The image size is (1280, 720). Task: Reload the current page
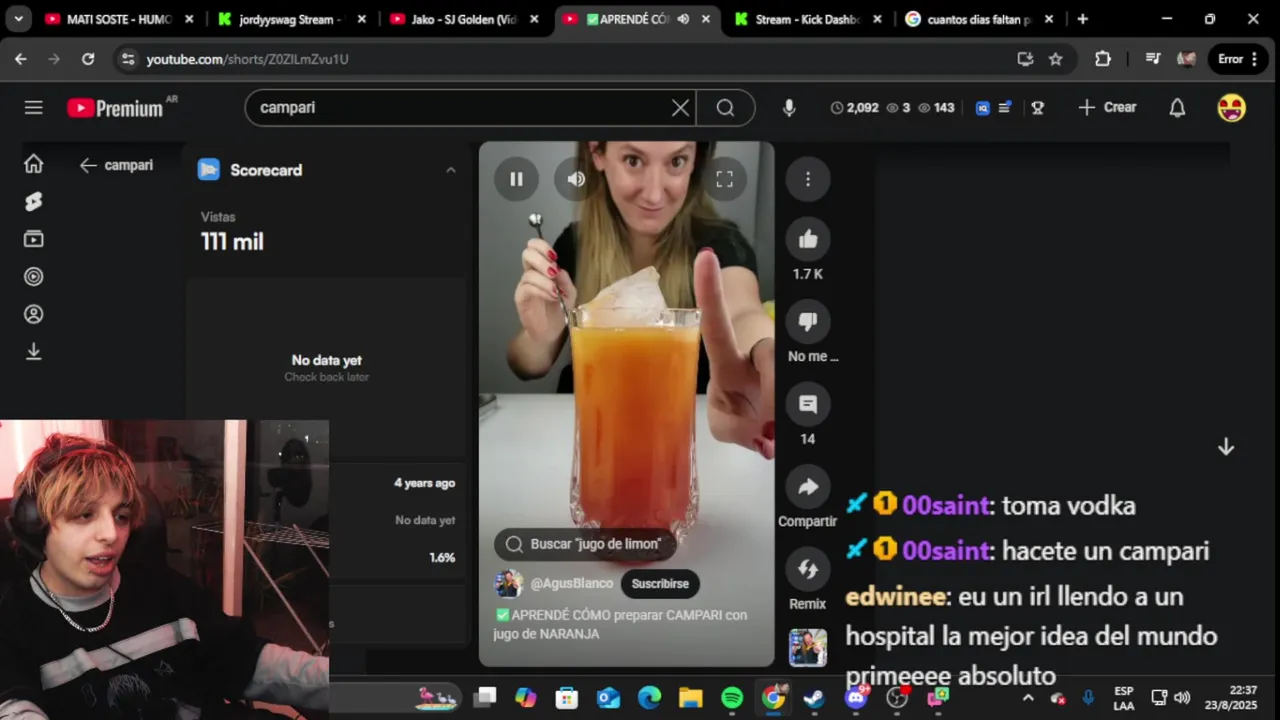tap(88, 59)
